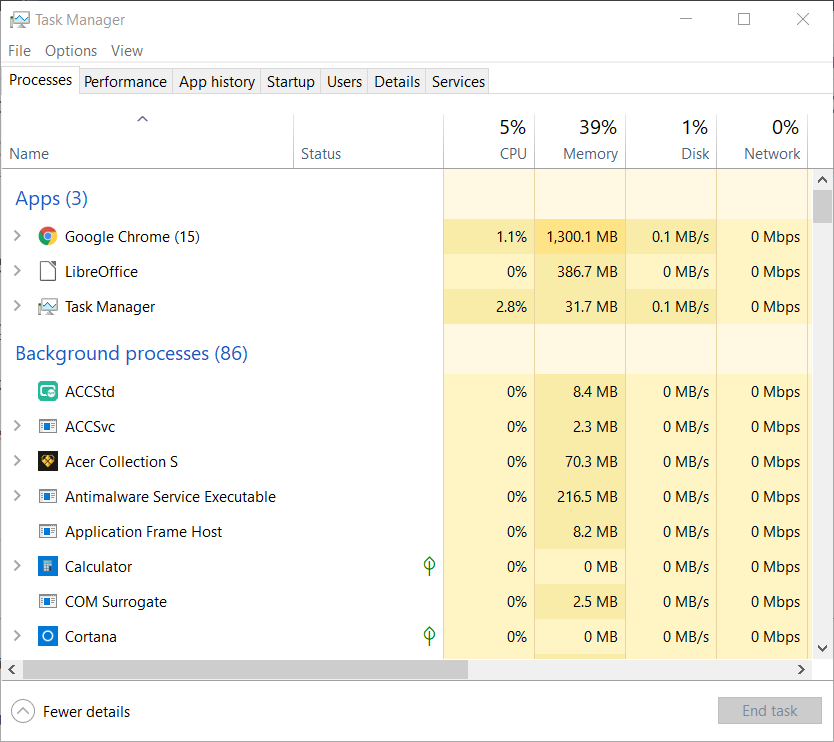Sort processes by Disk column
The image size is (834, 742).
click(x=671, y=141)
